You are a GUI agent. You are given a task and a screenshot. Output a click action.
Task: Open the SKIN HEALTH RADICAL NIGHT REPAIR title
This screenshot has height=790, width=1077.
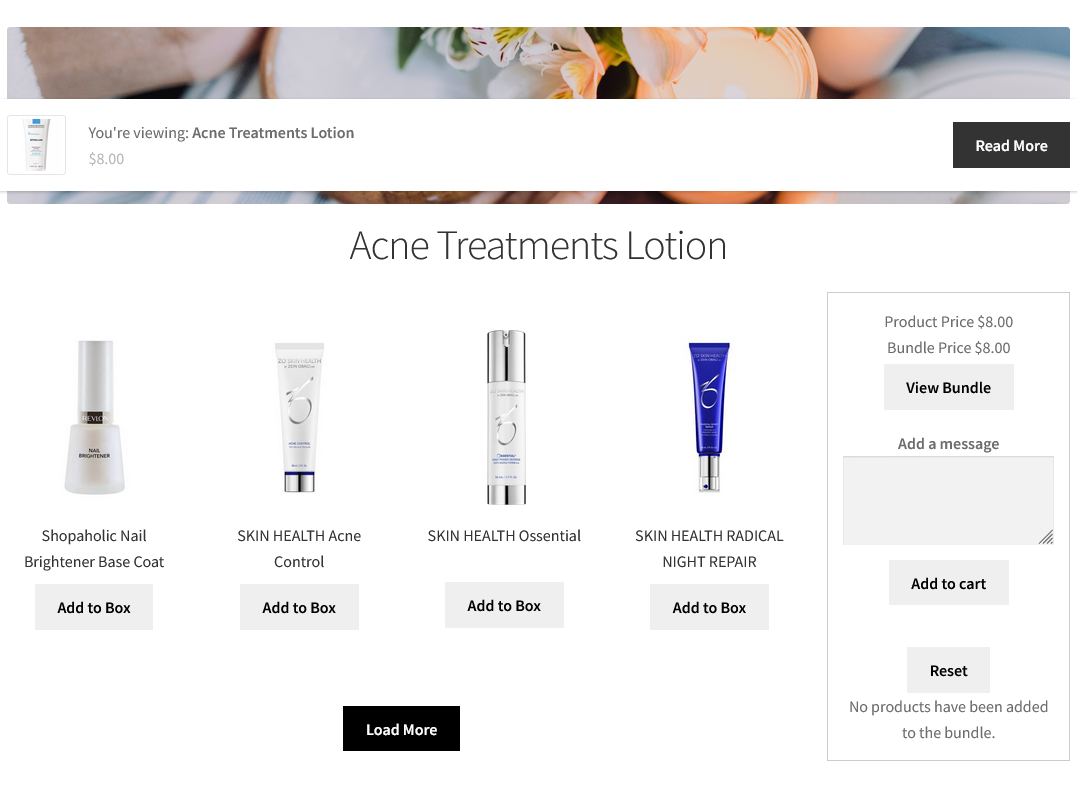point(709,549)
